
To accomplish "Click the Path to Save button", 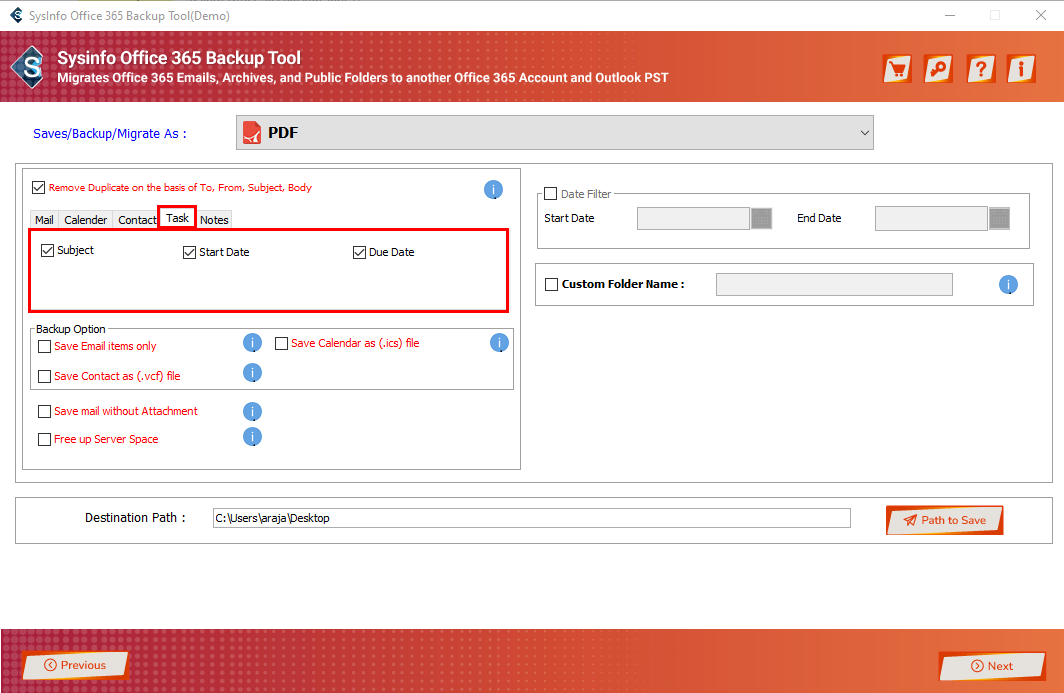I will click(x=945, y=521).
